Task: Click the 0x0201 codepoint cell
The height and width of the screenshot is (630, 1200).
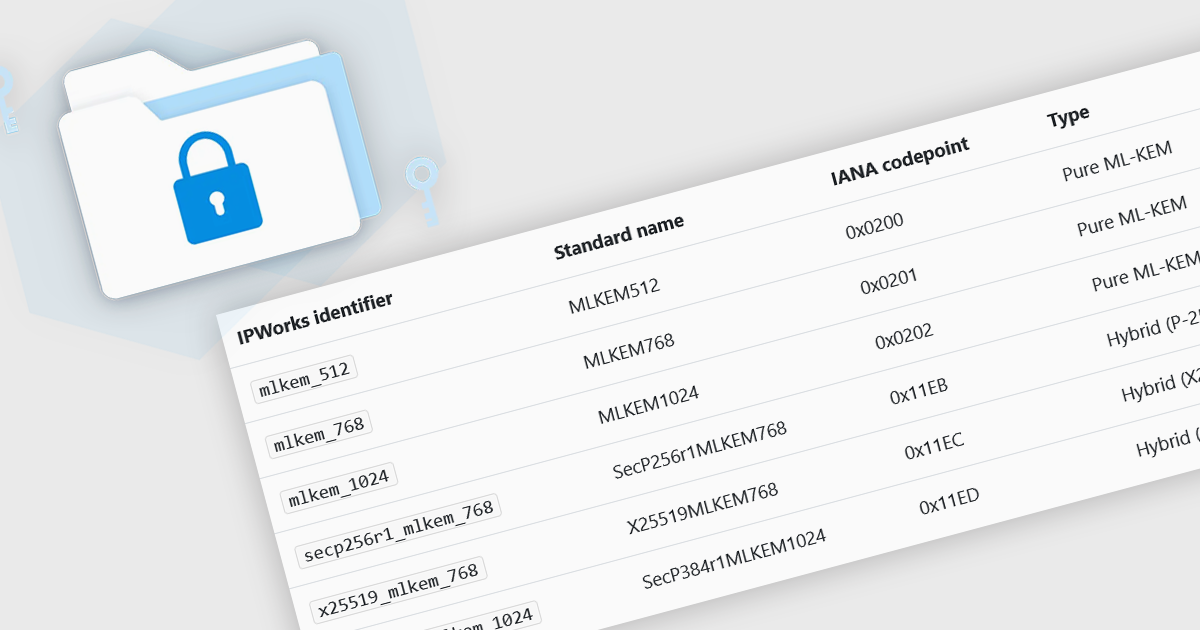Action: coord(889,282)
